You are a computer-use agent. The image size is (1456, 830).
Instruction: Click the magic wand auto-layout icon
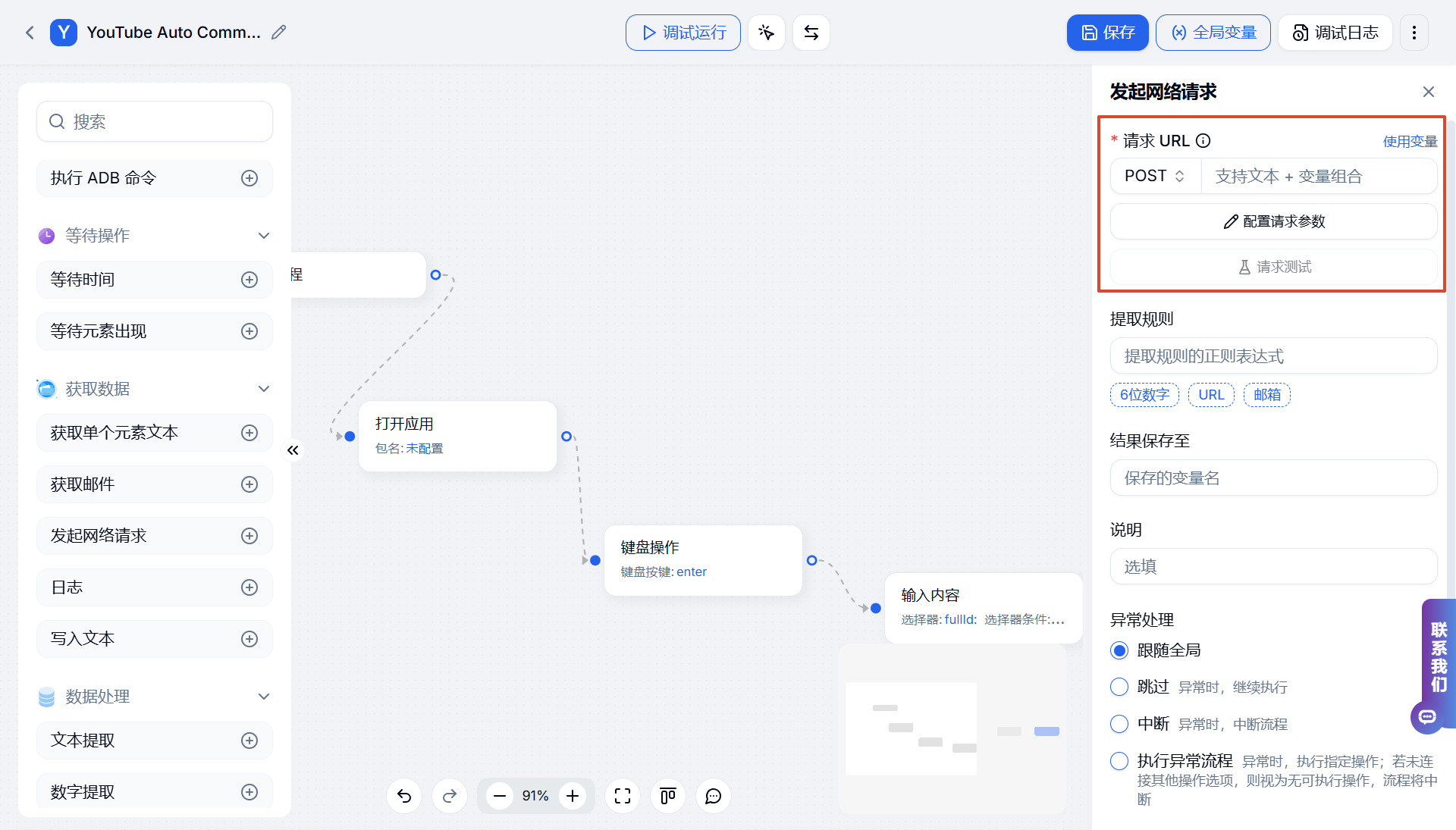[767, 33]
